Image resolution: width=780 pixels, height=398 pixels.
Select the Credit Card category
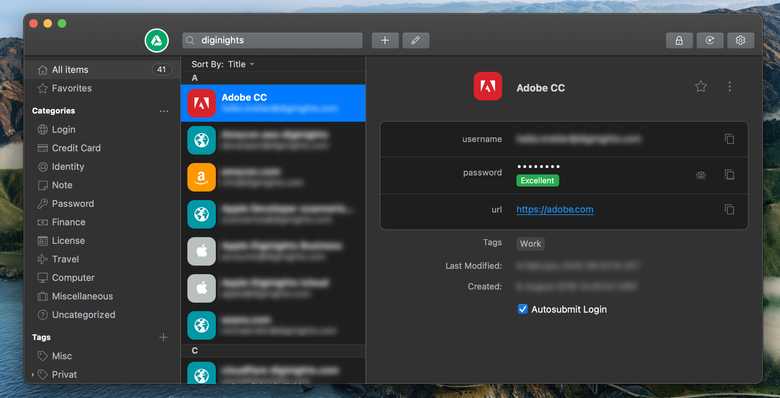click(102, 148)
